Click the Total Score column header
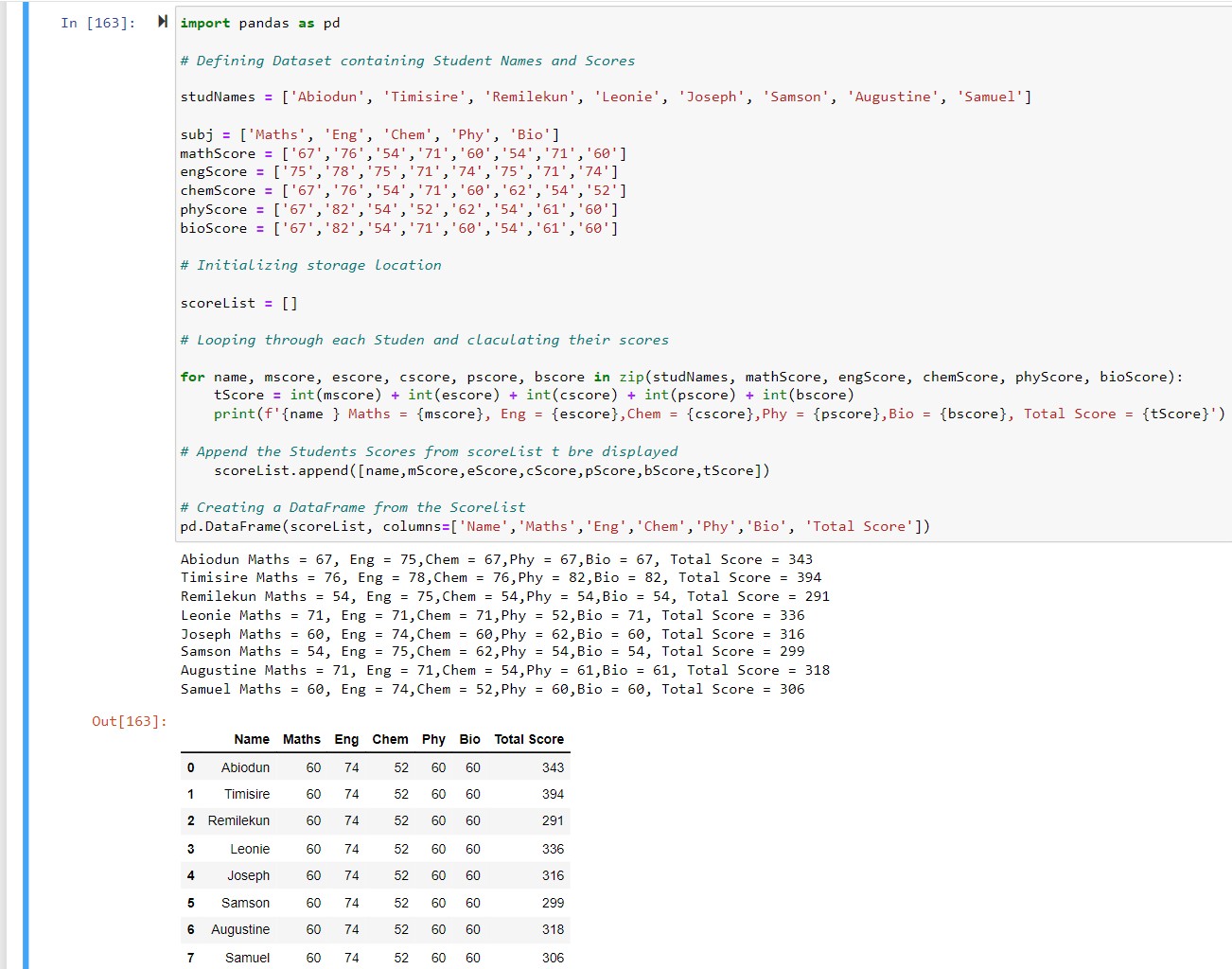Viewport: 1232px width, 969px height. point(529,739)
